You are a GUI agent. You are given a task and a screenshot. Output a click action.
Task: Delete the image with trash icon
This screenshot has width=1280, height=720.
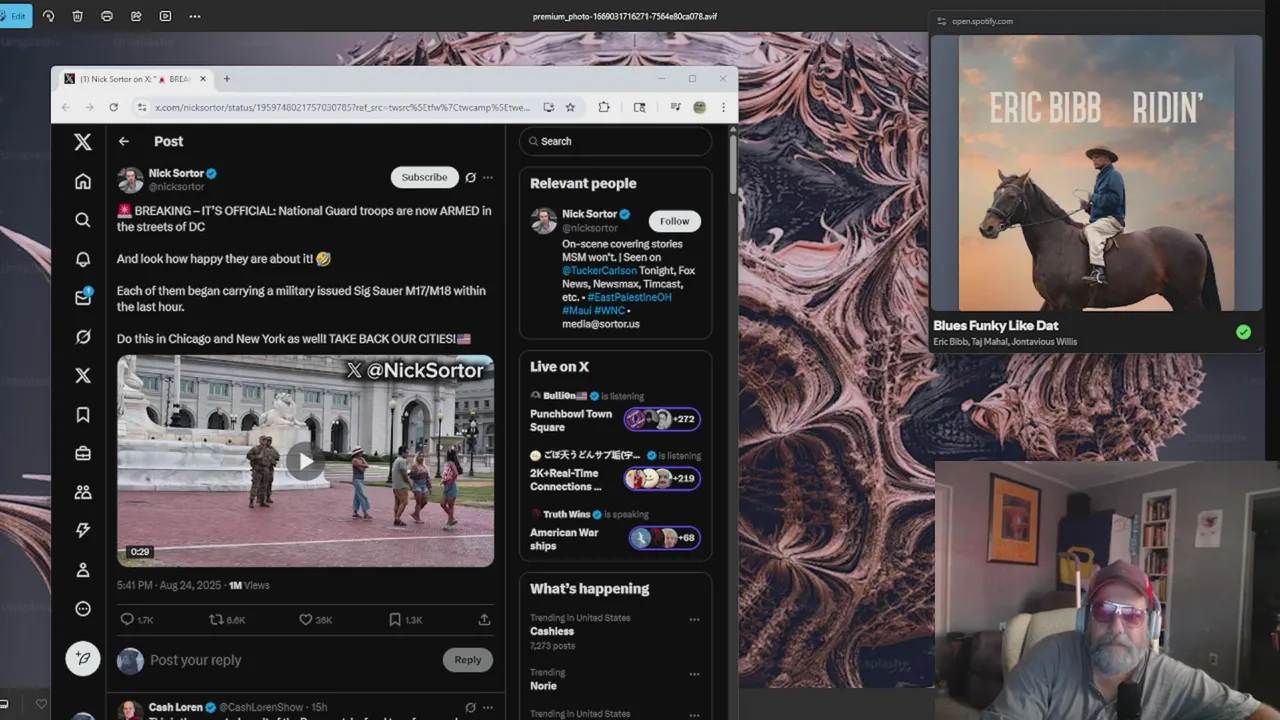coord(77,16)
